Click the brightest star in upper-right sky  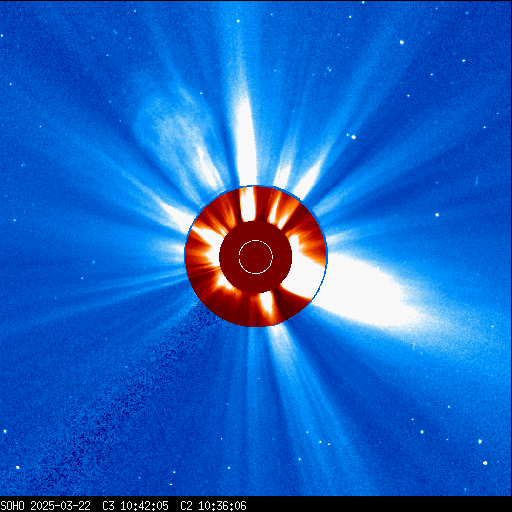coord(402,42)
